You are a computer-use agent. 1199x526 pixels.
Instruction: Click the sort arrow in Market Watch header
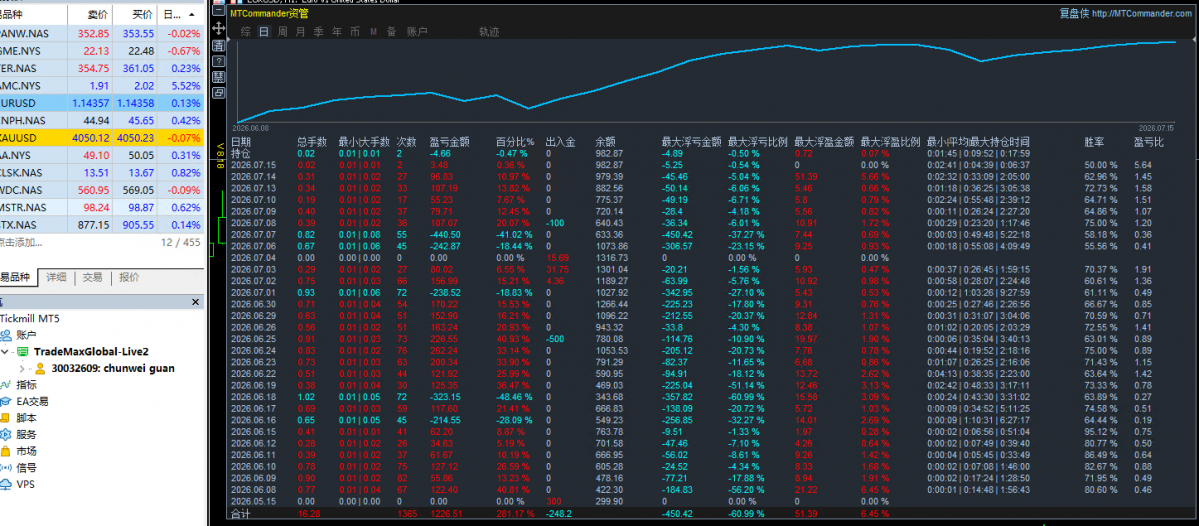click(190, 15)
